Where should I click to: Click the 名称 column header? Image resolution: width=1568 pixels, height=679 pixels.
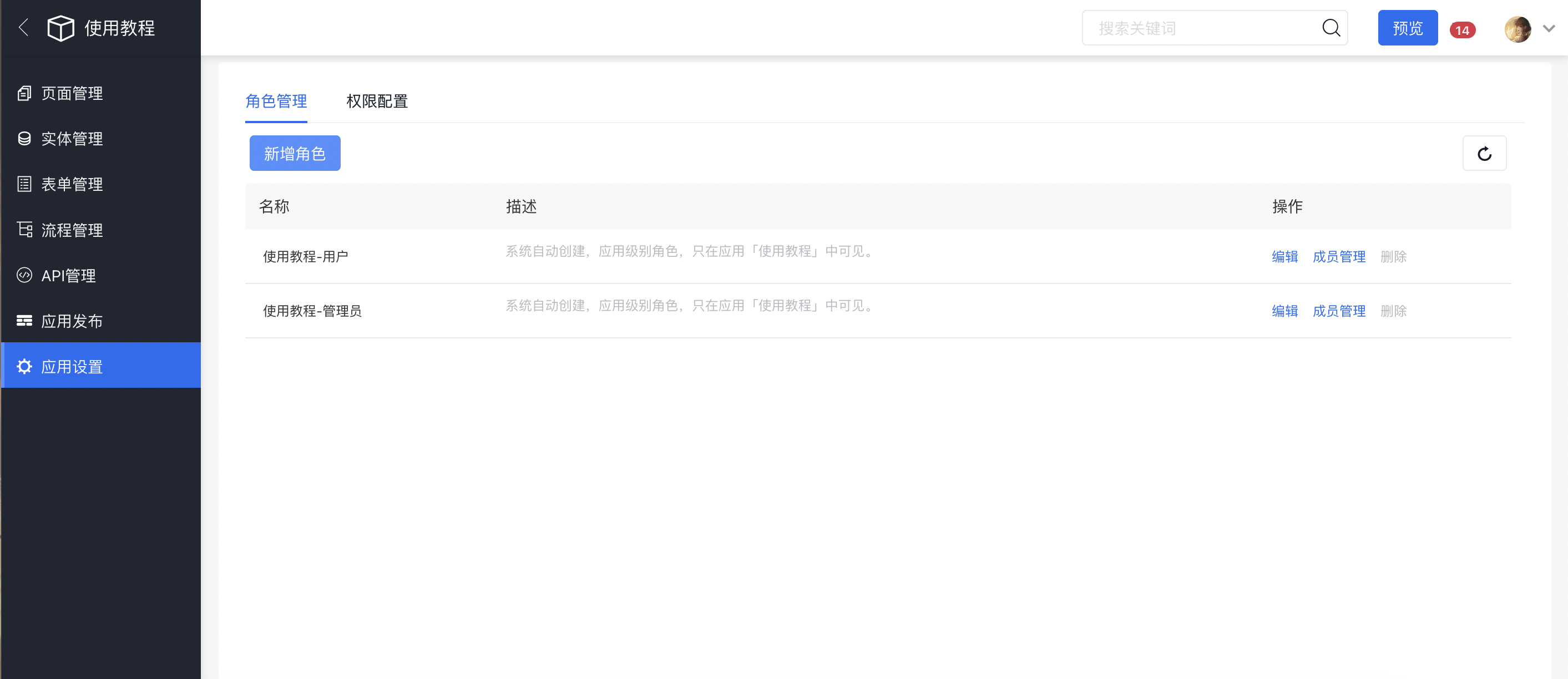(274, 207)
